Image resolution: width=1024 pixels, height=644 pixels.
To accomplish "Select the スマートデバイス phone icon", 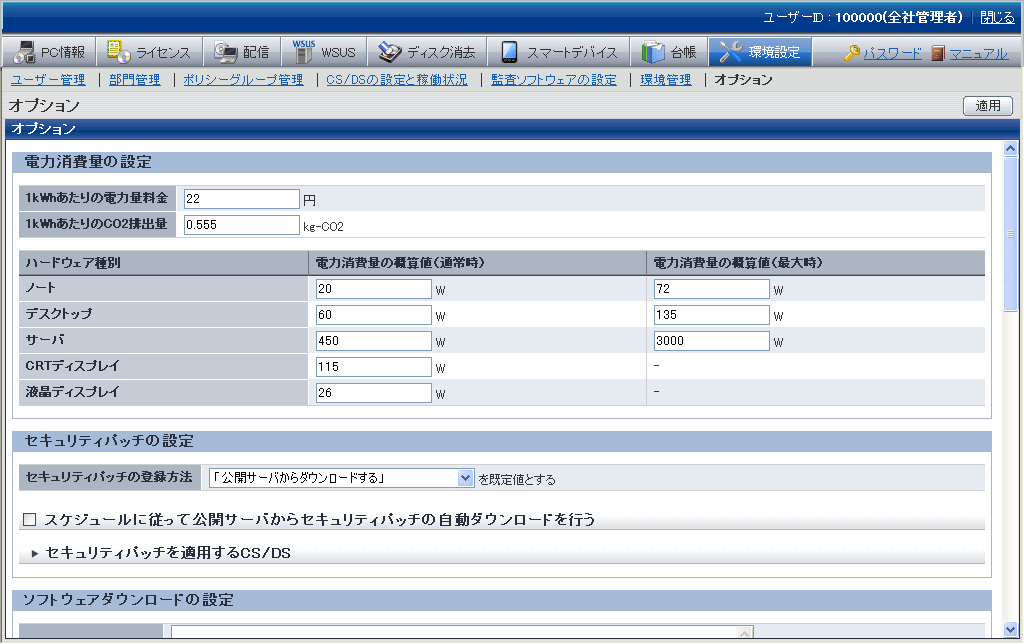I will 509,53.
